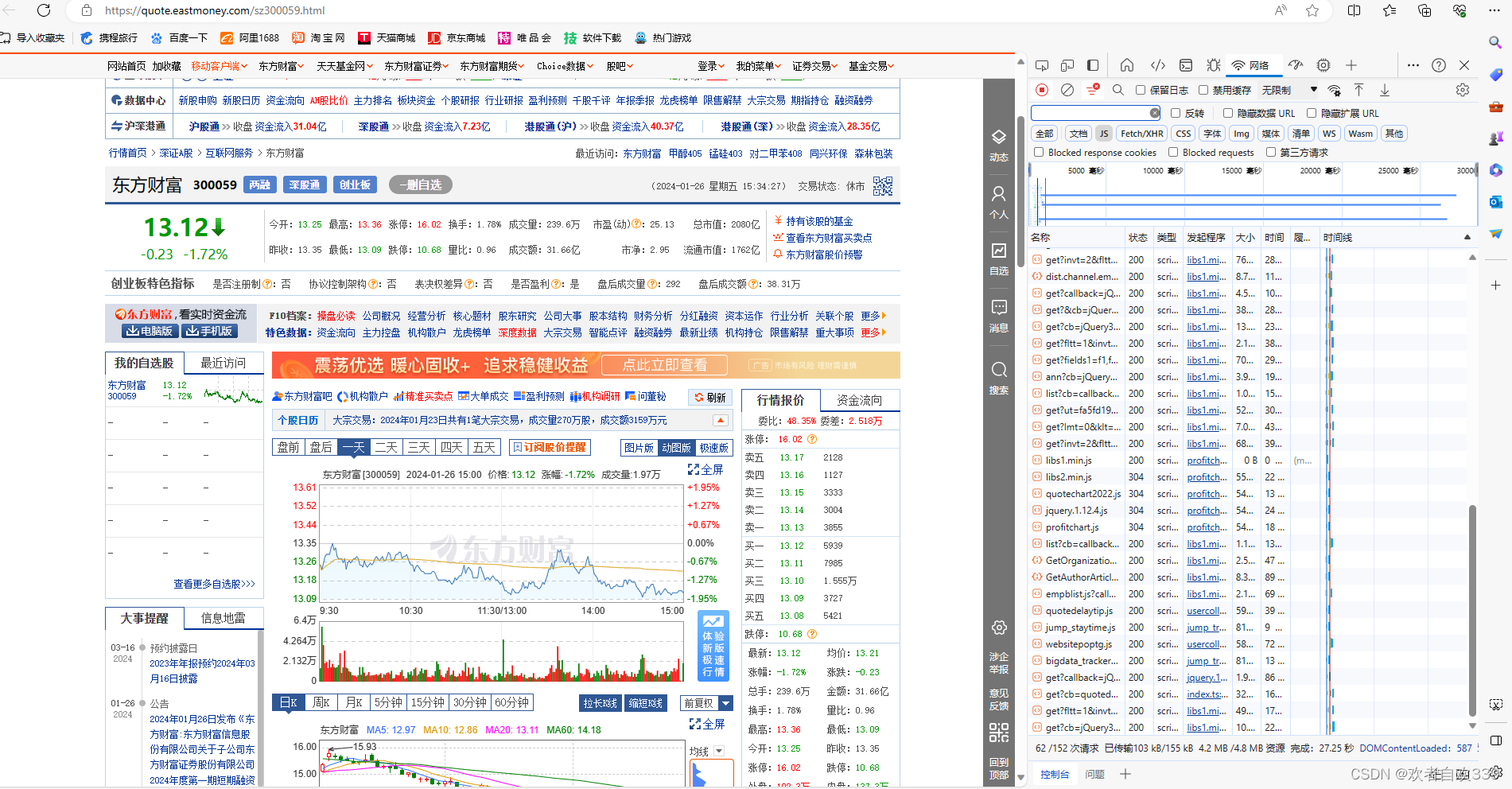Open the DevTools welcome home icon
Image resolution: width=1512 pixels, height=789 pixels.
[x=1127, y=65]
